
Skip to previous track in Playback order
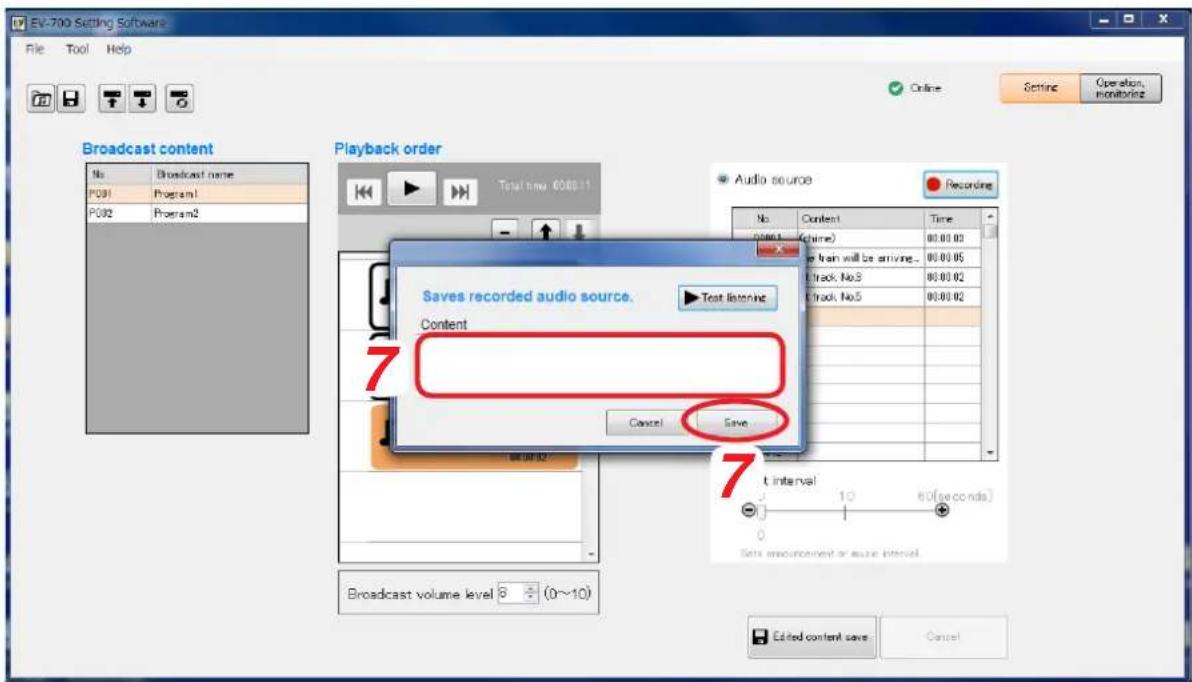[x=364, y=192]
